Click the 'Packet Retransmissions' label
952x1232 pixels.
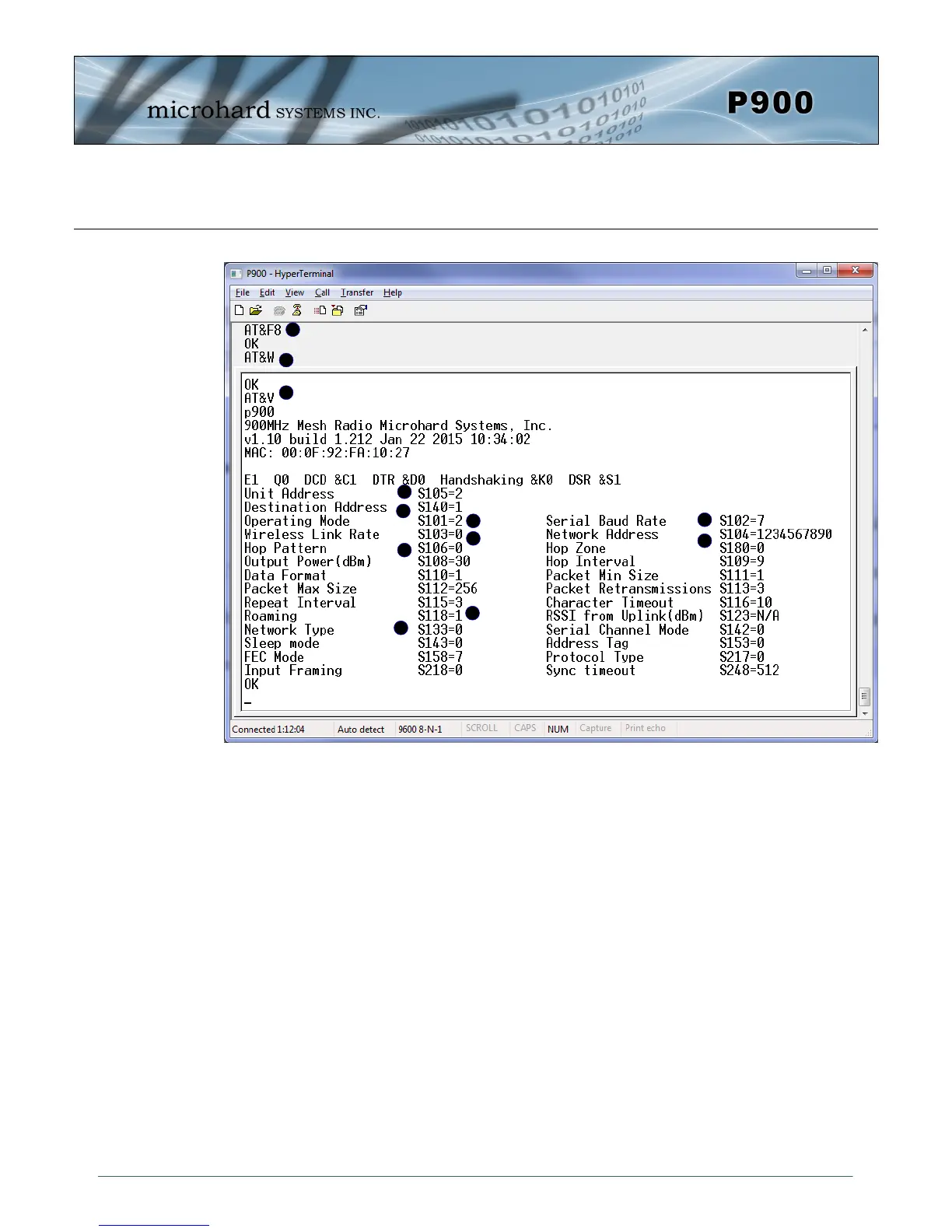628,589
